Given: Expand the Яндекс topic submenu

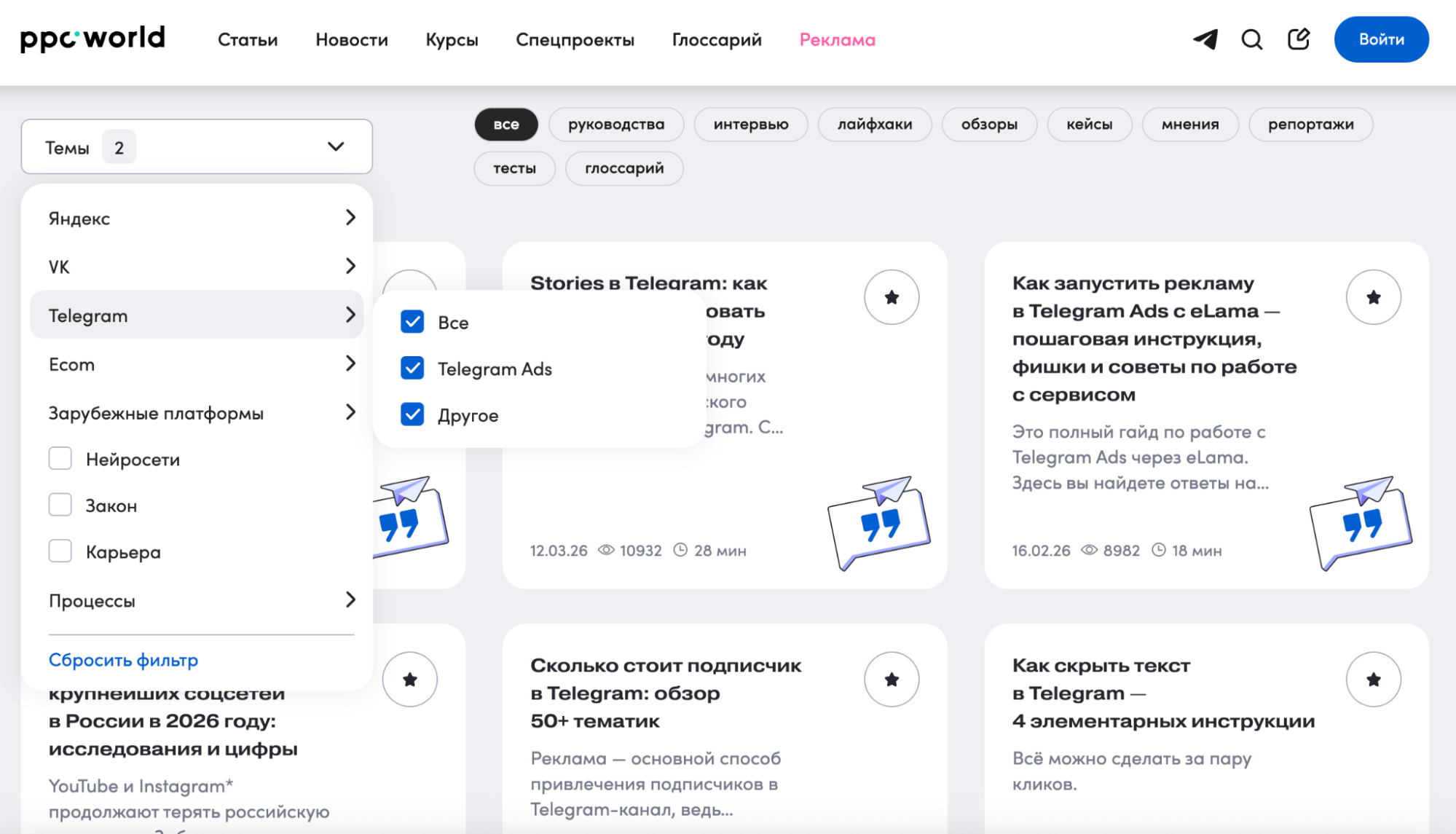Looking at the screenshot, I should click(x=197, y=218).
